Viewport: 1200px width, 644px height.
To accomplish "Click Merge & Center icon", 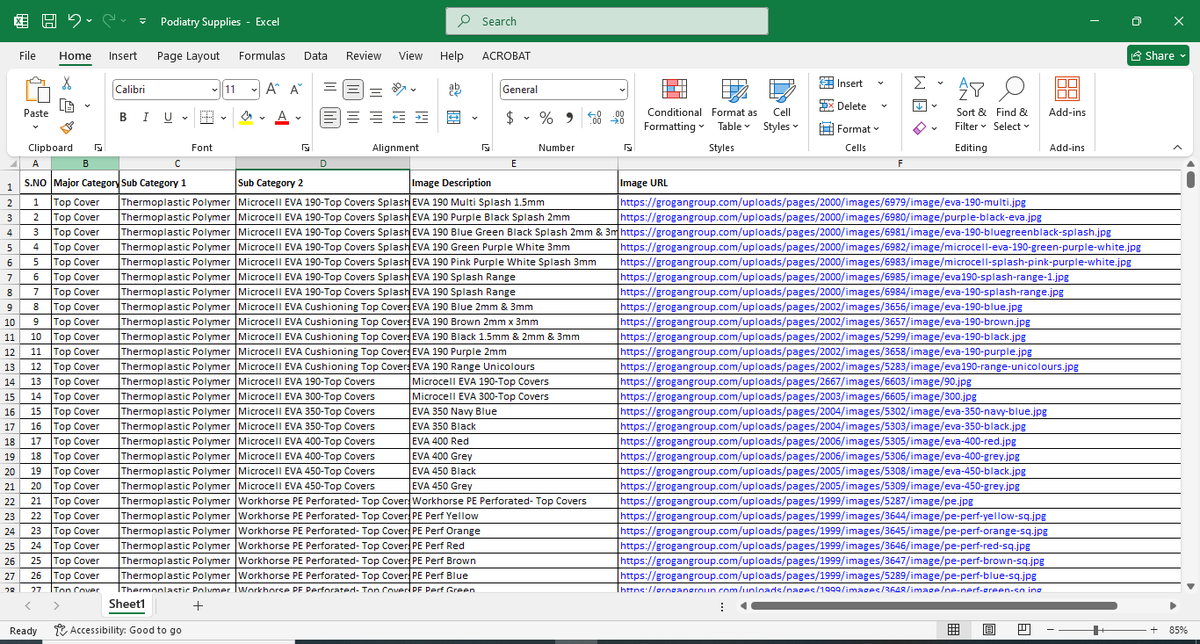I will [x=453, y=118].
